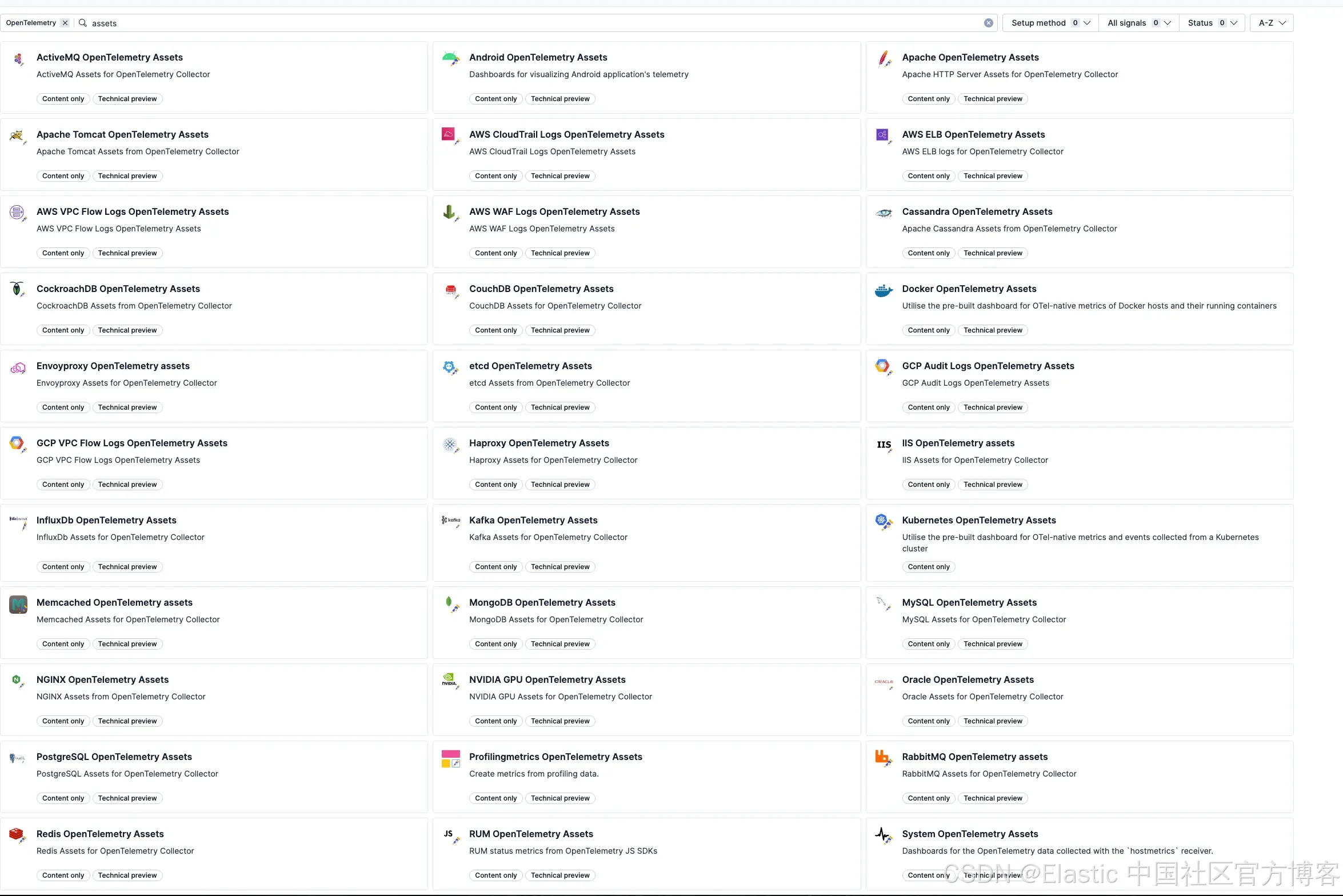Screen dimensions: 1343x896
Task: Open MySQL OpenTelemetry Assets card title
Action: click(969, 602)
